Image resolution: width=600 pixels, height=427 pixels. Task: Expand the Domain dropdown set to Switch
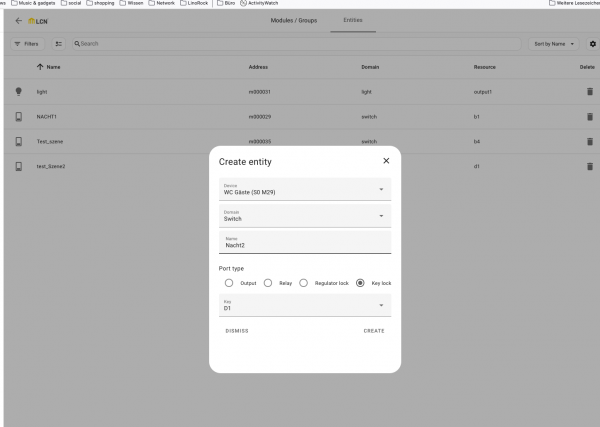(x=304, y=215)
